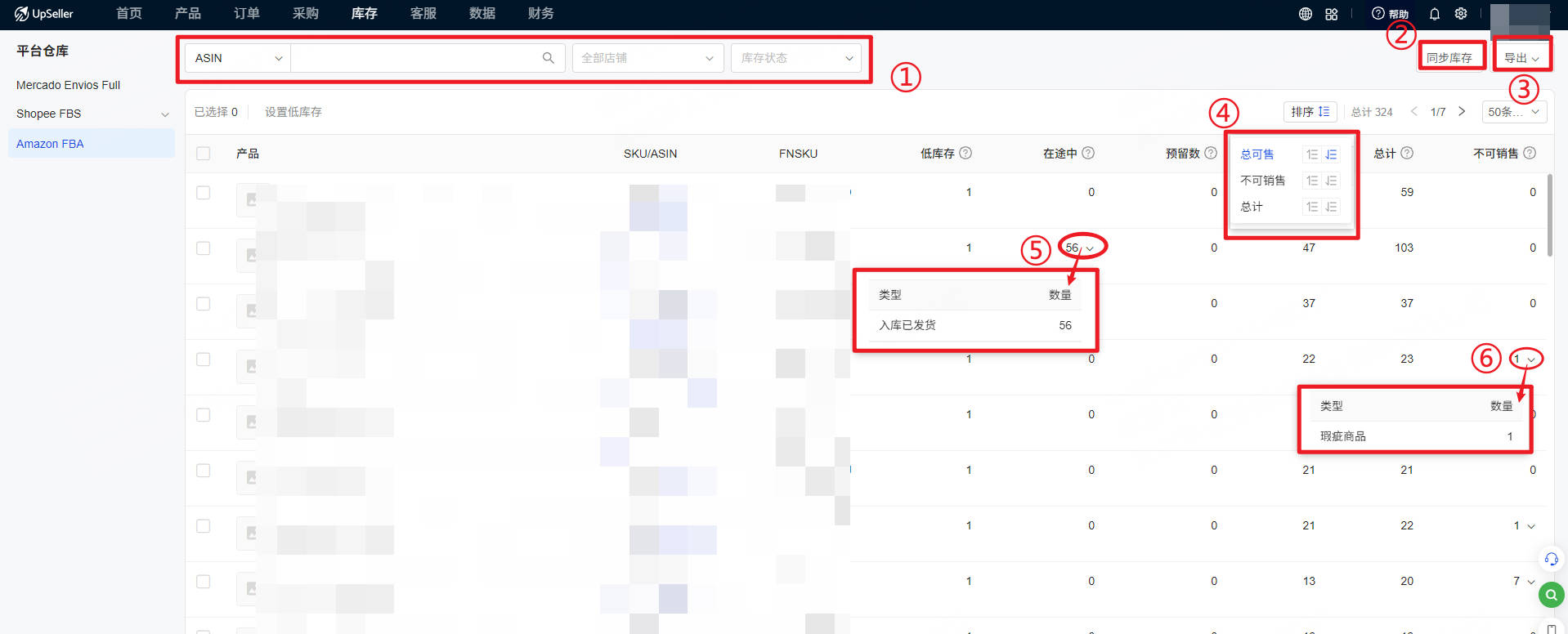Open the 产品 menu
The image size is (1568, 634).
[188, 14]
